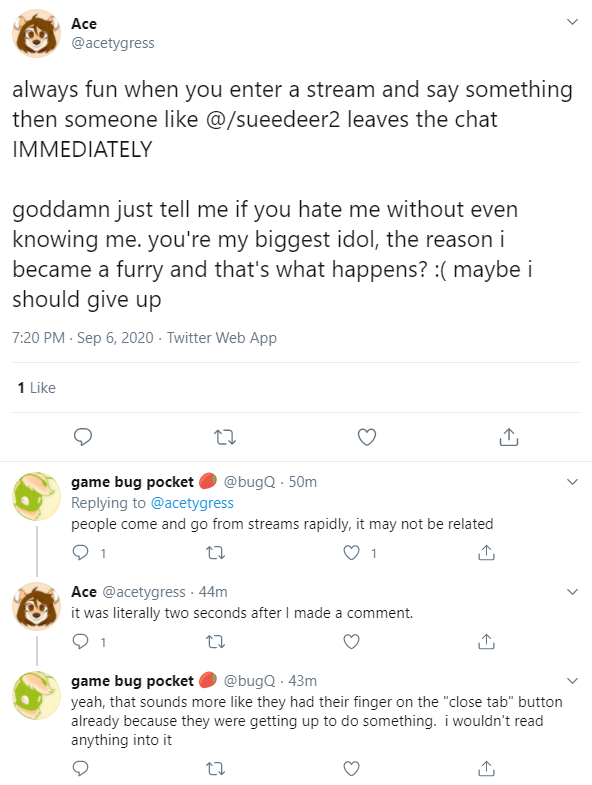This screenshot has width=592, height=785.
Task: Retweet bugQ's 50m reply
Action: (x=216, y=553)
